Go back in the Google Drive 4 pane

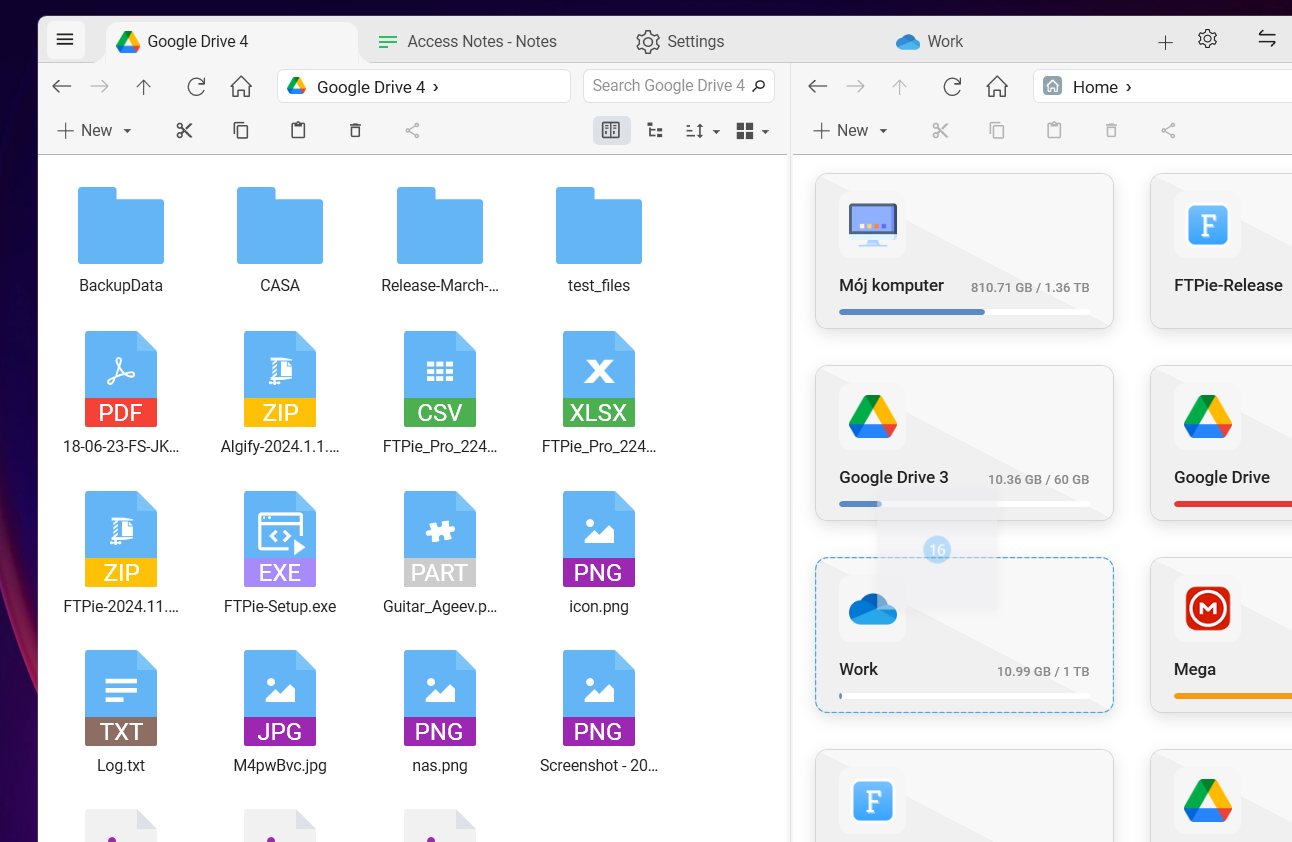pos(62,87)
